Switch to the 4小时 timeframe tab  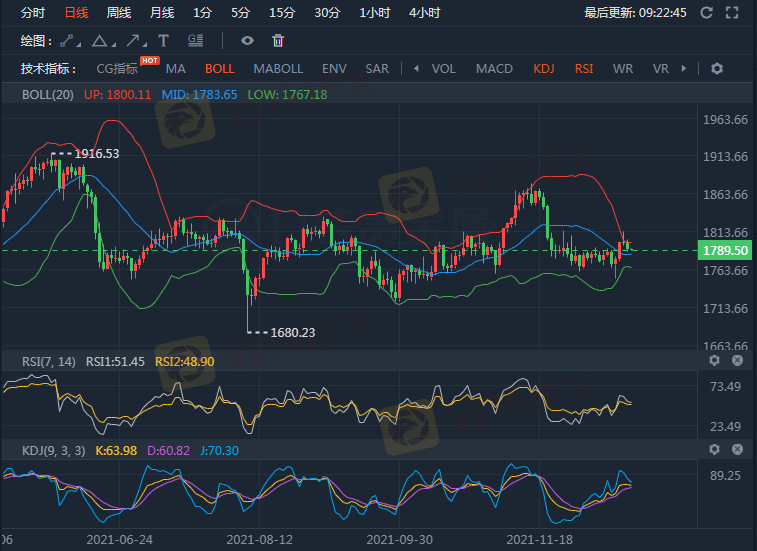pyautogui.click(x=425, y=13)
